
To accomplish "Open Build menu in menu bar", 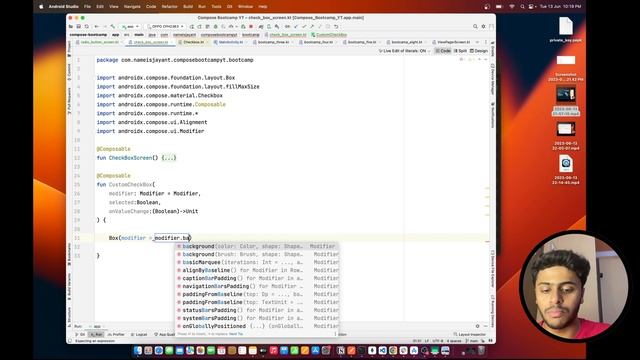I will coord(188,7).
